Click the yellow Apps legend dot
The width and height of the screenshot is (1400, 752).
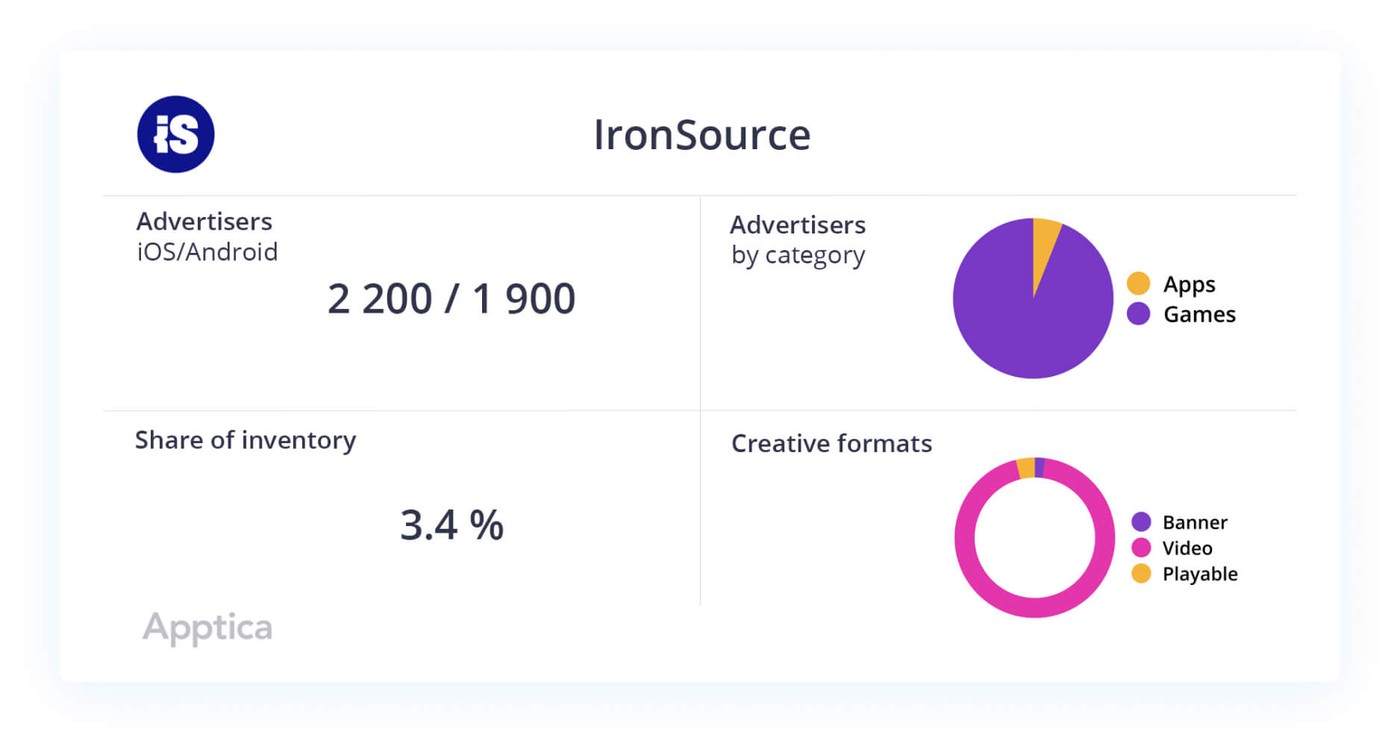click(1138, 284)
